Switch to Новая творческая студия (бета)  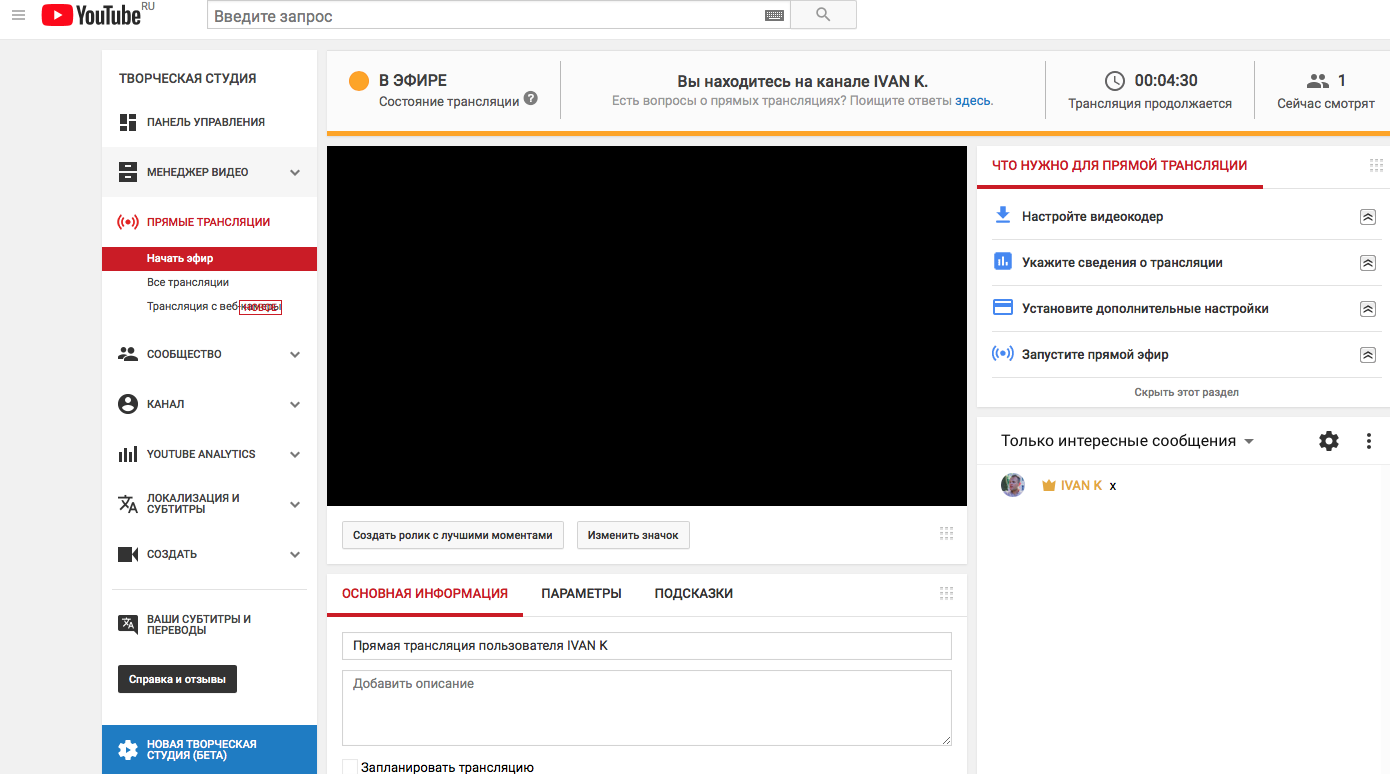209,750
